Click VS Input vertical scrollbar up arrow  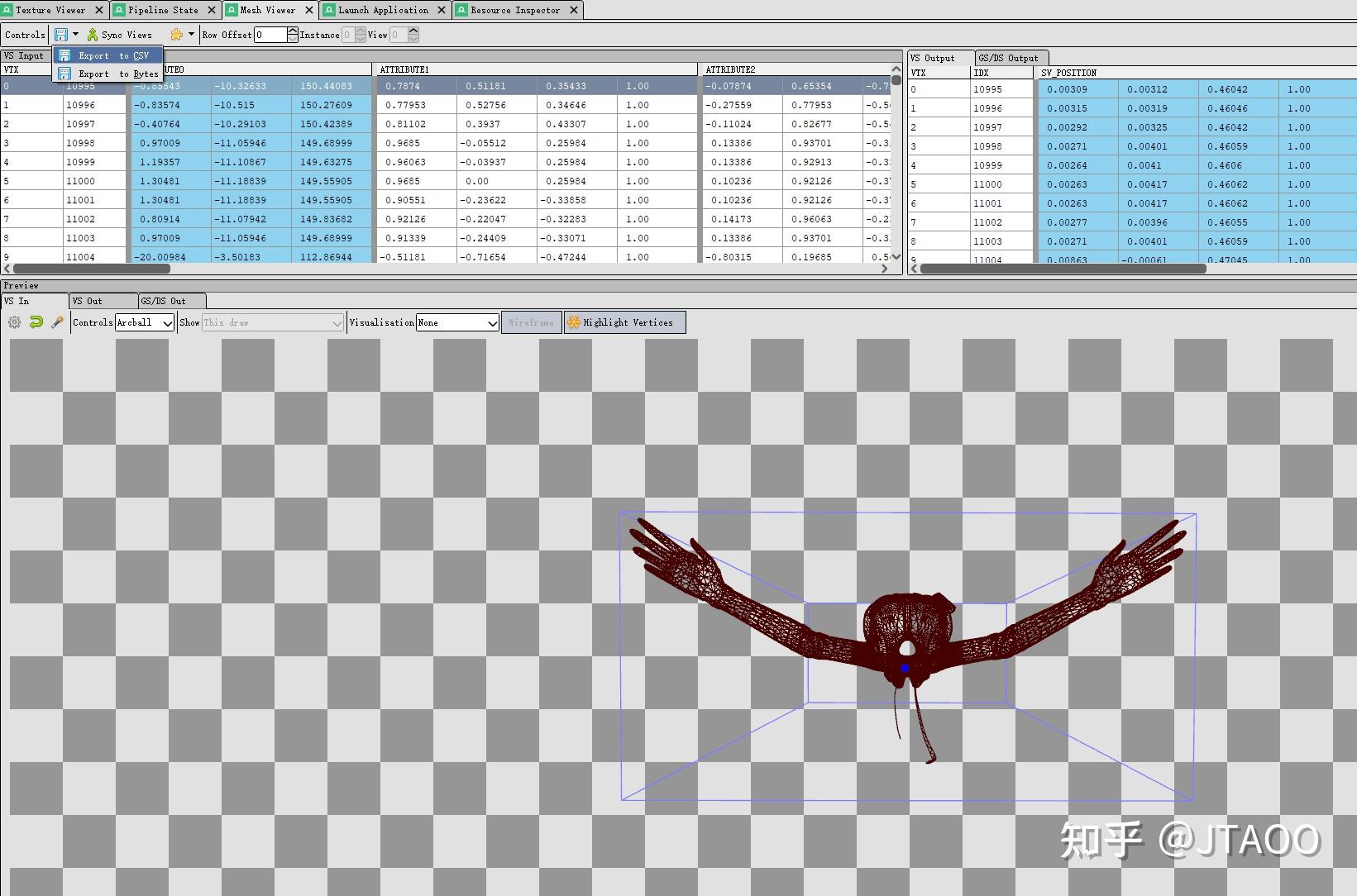896,69
